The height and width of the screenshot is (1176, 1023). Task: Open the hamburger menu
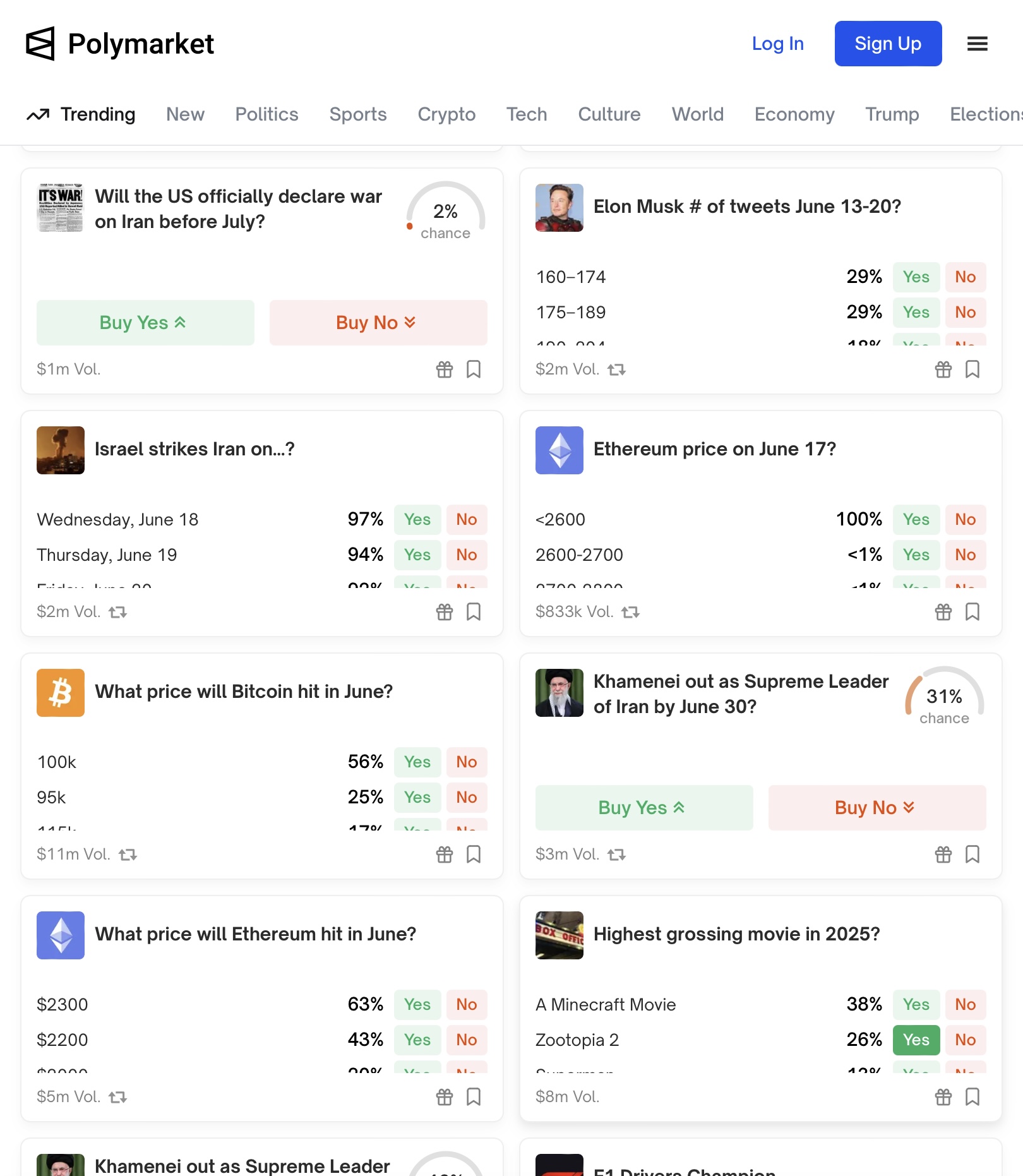click(x=977, y=44)
